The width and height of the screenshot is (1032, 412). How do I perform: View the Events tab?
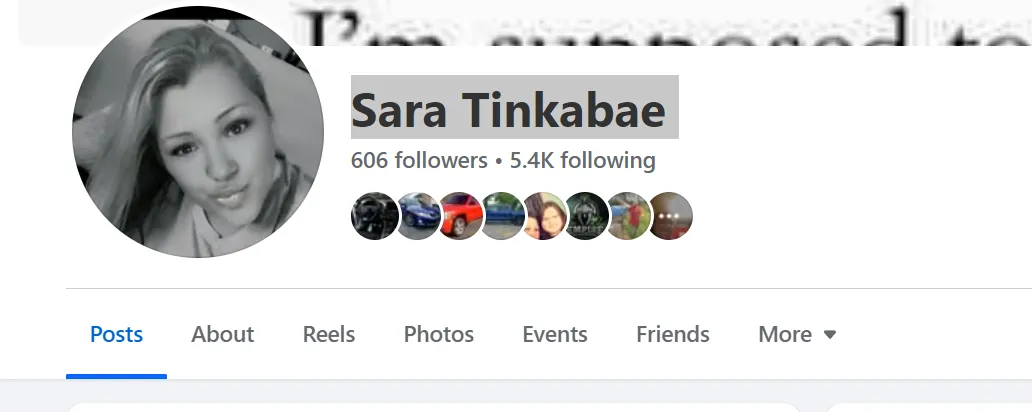(x=555, y=334)
